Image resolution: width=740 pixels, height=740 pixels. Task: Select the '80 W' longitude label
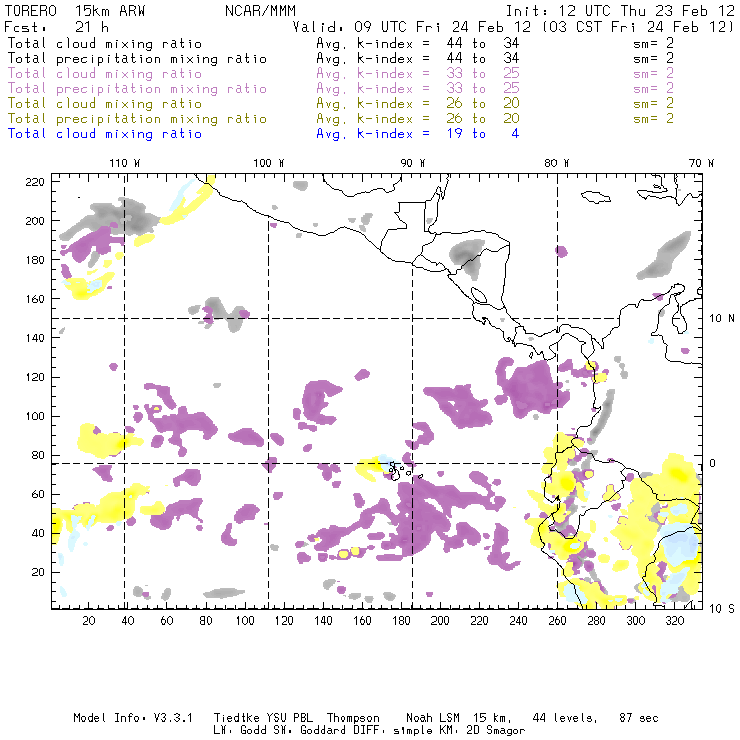click(x=557, y=163)
